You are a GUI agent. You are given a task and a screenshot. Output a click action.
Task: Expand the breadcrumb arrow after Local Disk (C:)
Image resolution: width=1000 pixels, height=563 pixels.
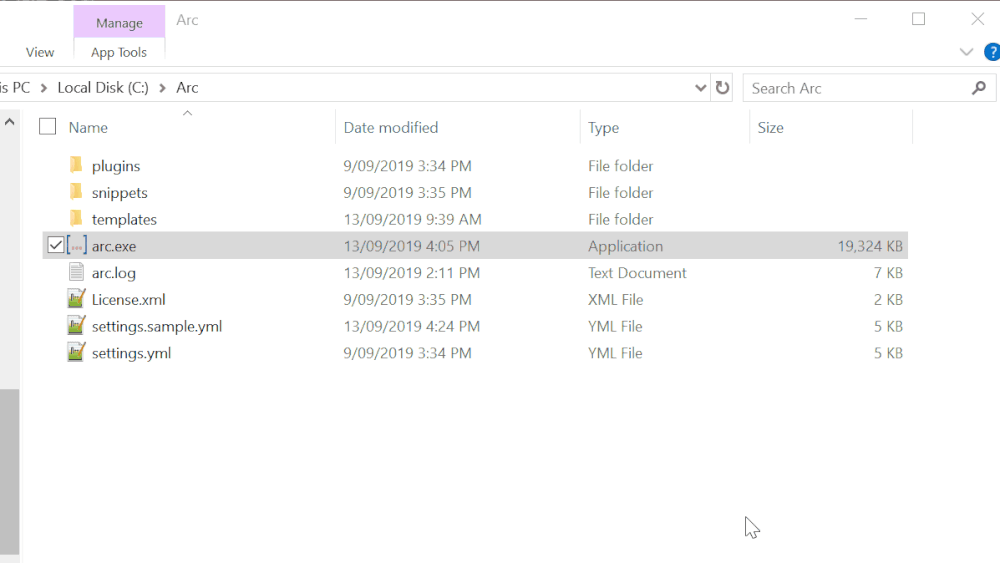[x=162, y=88]
